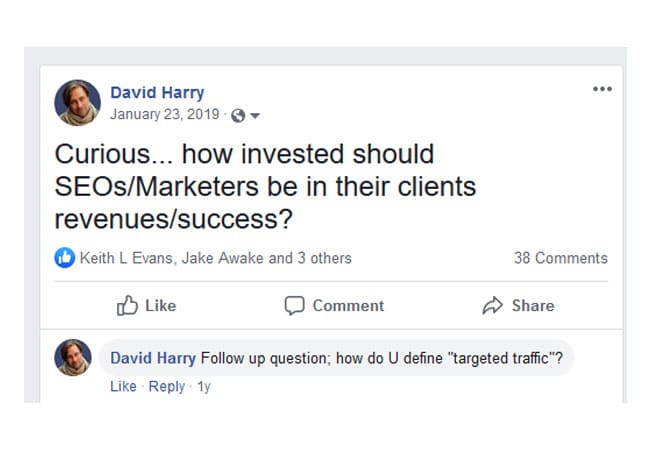Click the January 23, 2019 timestamp
The image size is (650, 450).
[165, 114]
